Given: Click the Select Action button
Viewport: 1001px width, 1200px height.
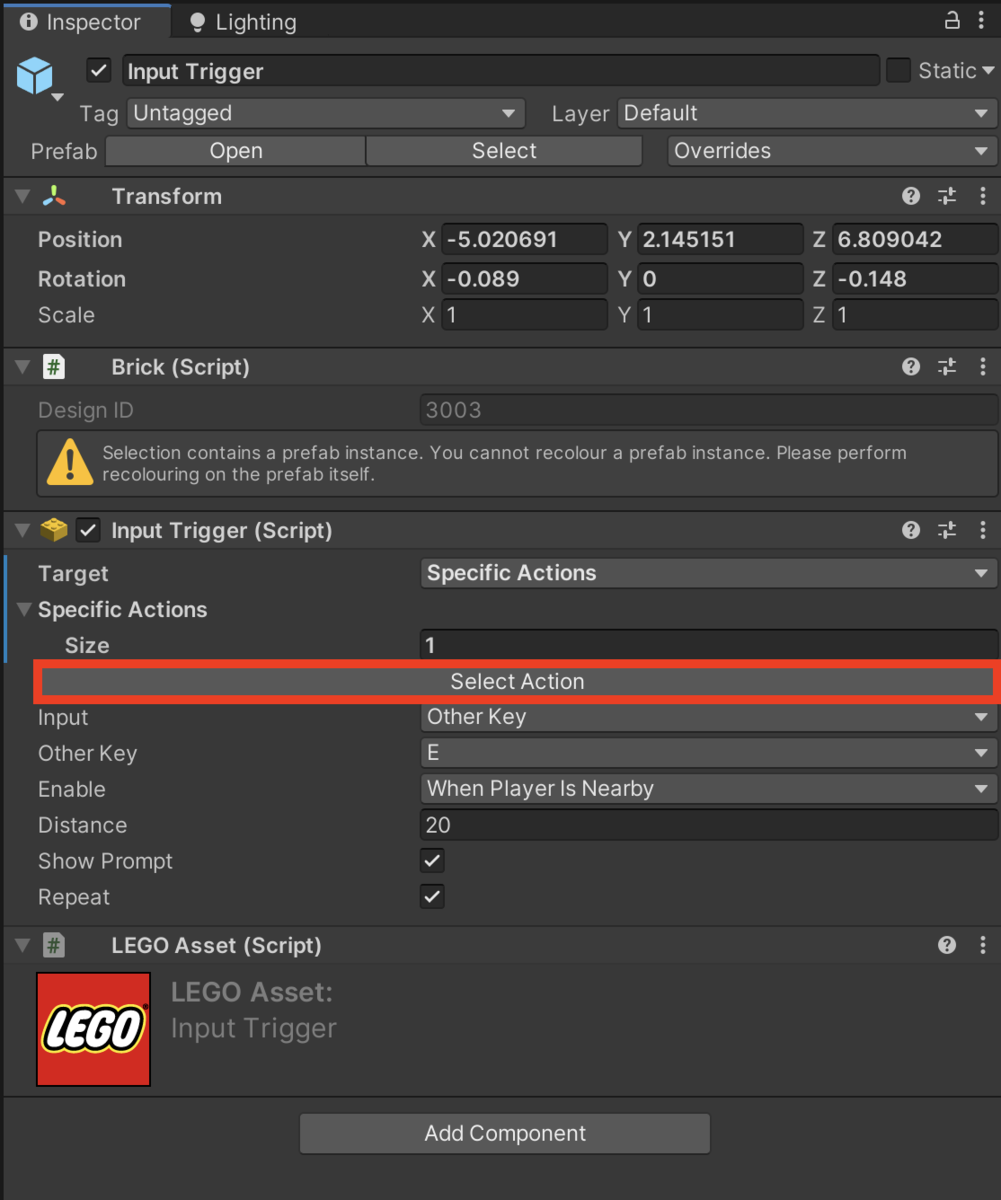Looking at the screenshot, I should 517,682.
